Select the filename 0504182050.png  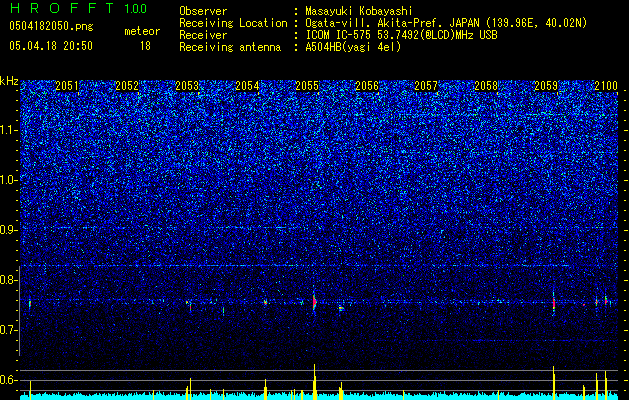51,26
